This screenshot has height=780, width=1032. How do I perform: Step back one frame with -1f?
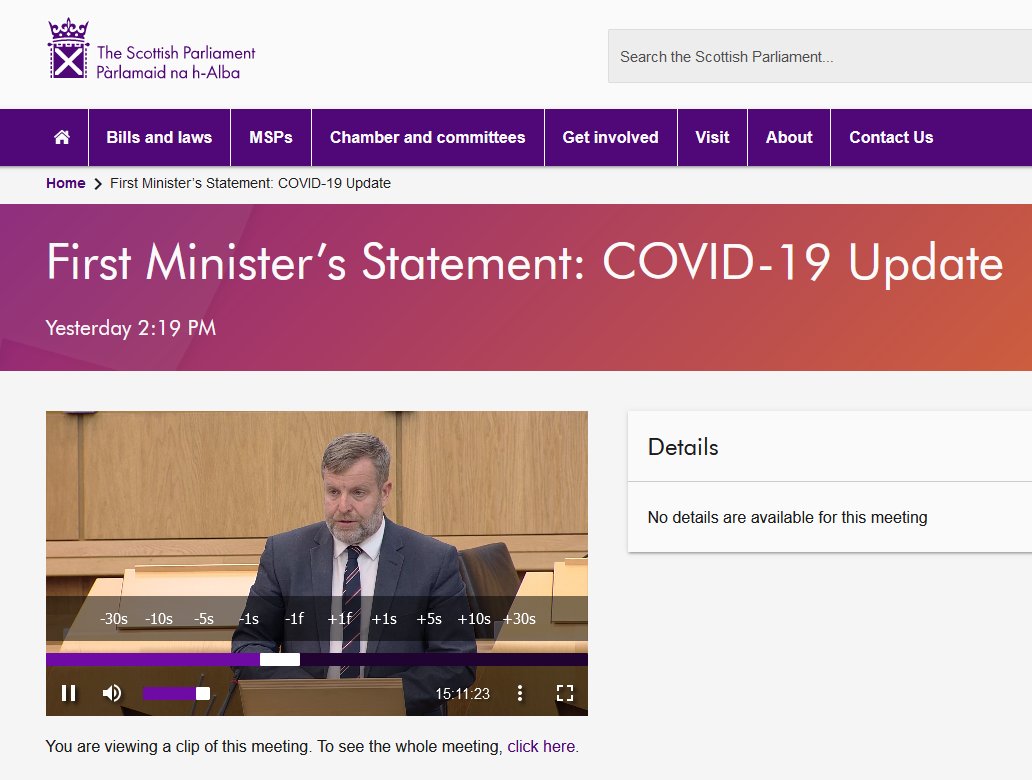click(293, 618)
